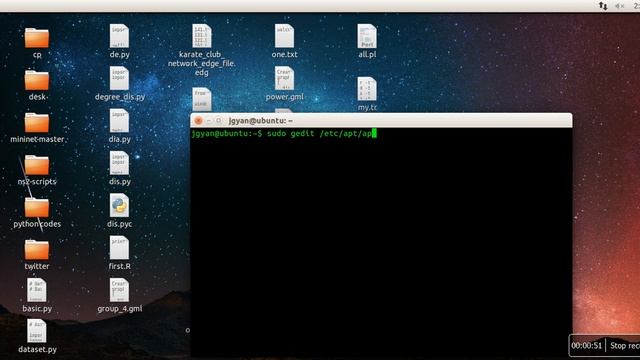The height and width of the screenshot is (360, 640).
Task: Maximize the jgyan@ubuntu terminal window
Action: (218, 121)
